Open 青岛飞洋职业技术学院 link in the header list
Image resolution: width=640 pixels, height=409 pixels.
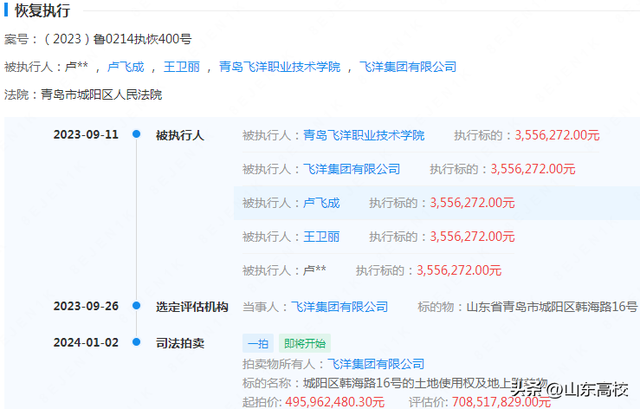[280, 67]
